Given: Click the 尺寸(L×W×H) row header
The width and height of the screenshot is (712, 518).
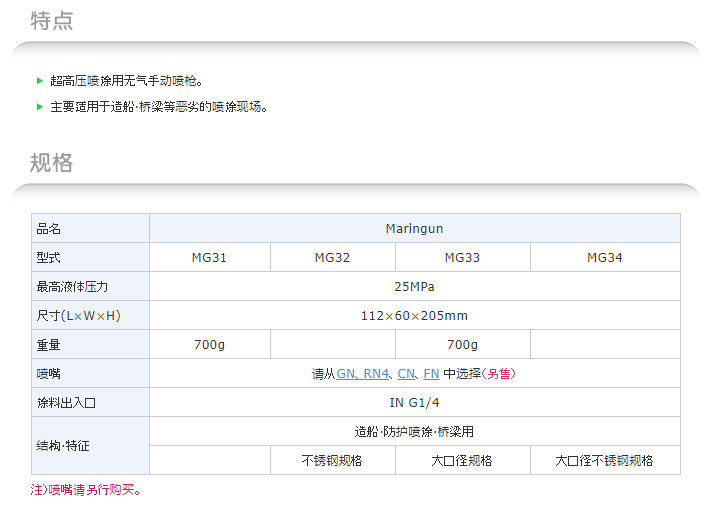Looking at the screenshot, I should (90, 316).
